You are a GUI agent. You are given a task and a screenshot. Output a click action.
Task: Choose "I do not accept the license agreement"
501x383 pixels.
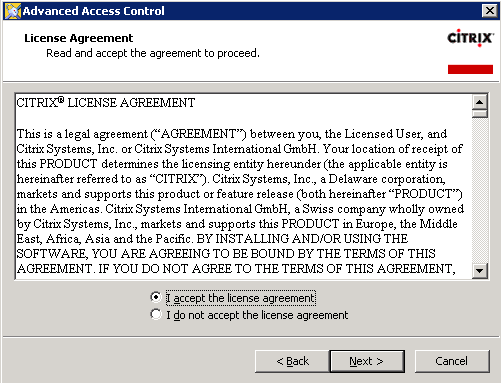pos(156,314)
